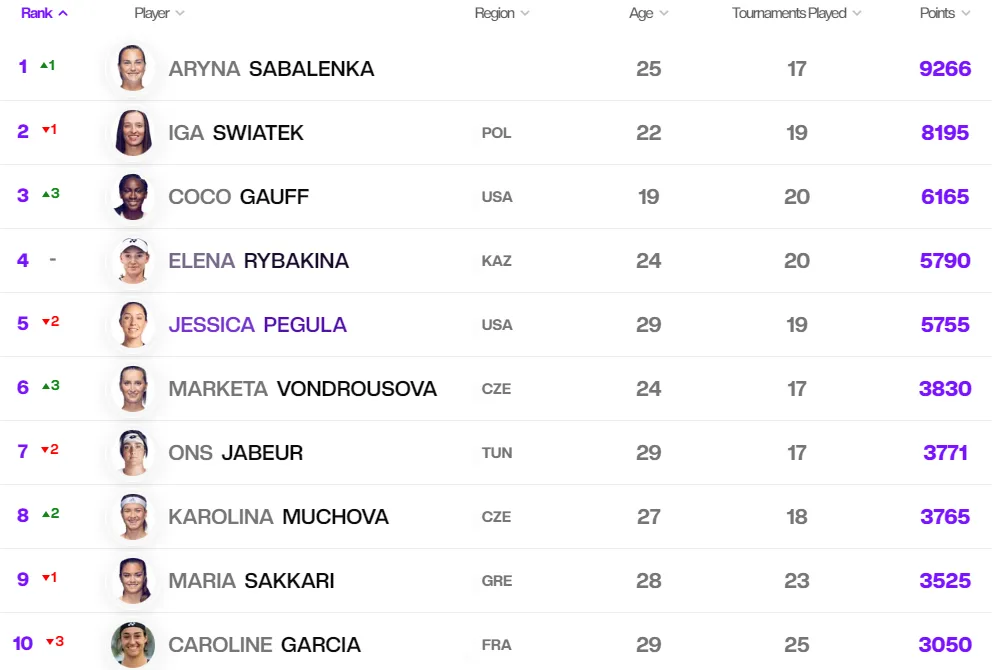Click Iga Swiatek's player photo
The height and width of the screenshot is (670, 992).
(x=132, y=132)
